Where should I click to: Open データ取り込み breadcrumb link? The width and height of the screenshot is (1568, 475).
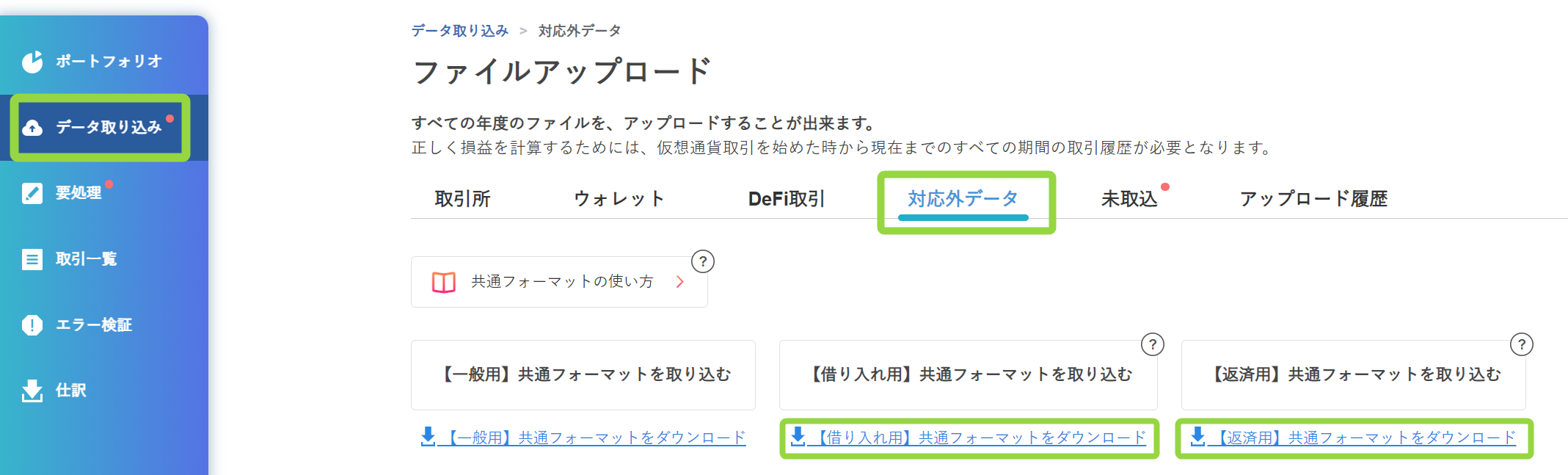[x=459, y=30]
